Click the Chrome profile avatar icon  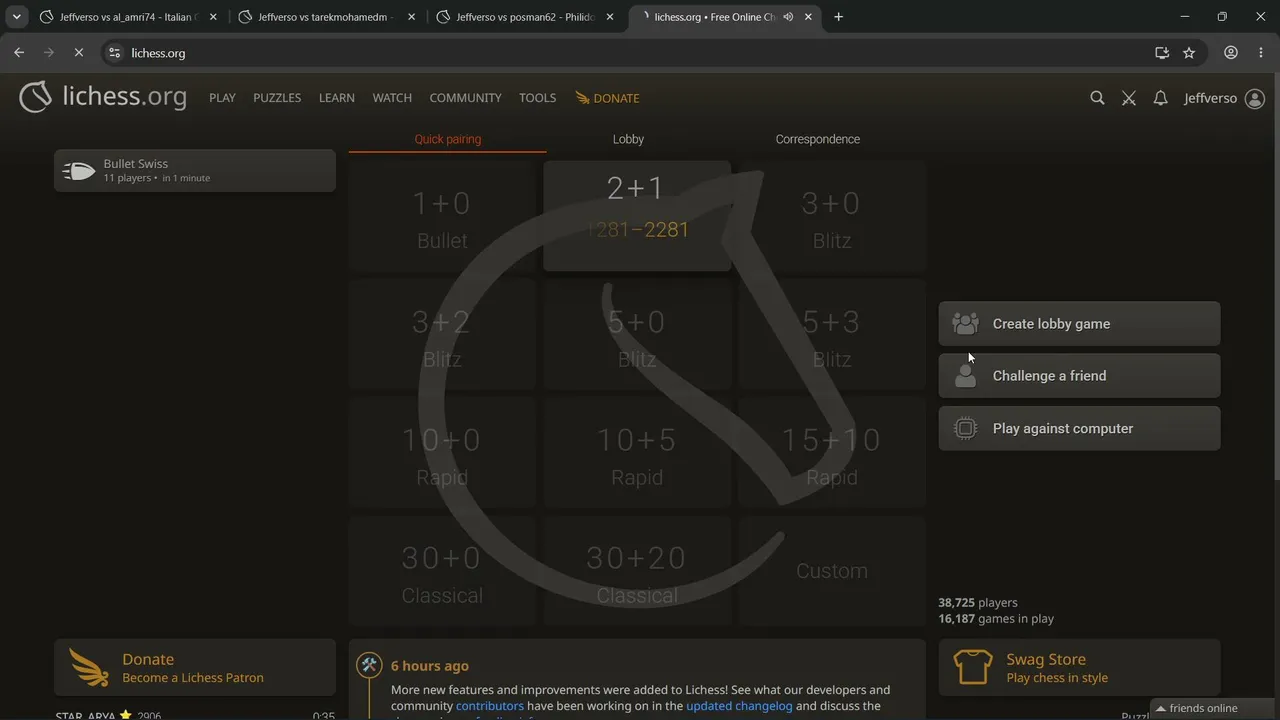coord(1231,53)
